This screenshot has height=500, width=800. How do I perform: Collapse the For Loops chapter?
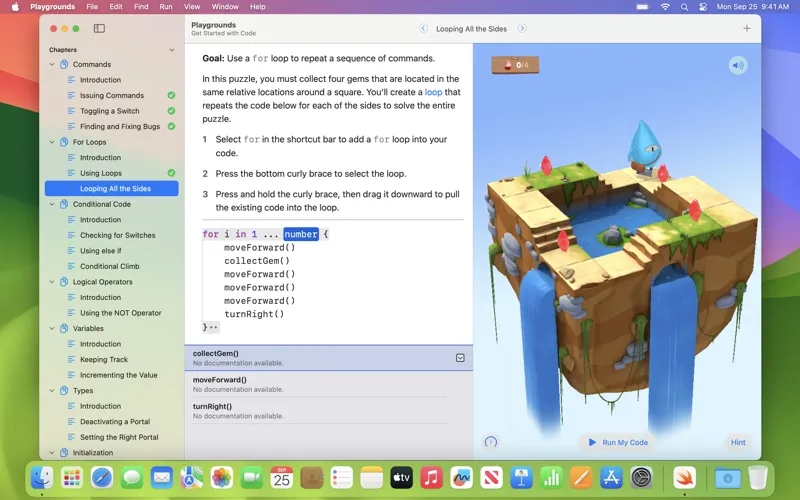pos(52,142)
